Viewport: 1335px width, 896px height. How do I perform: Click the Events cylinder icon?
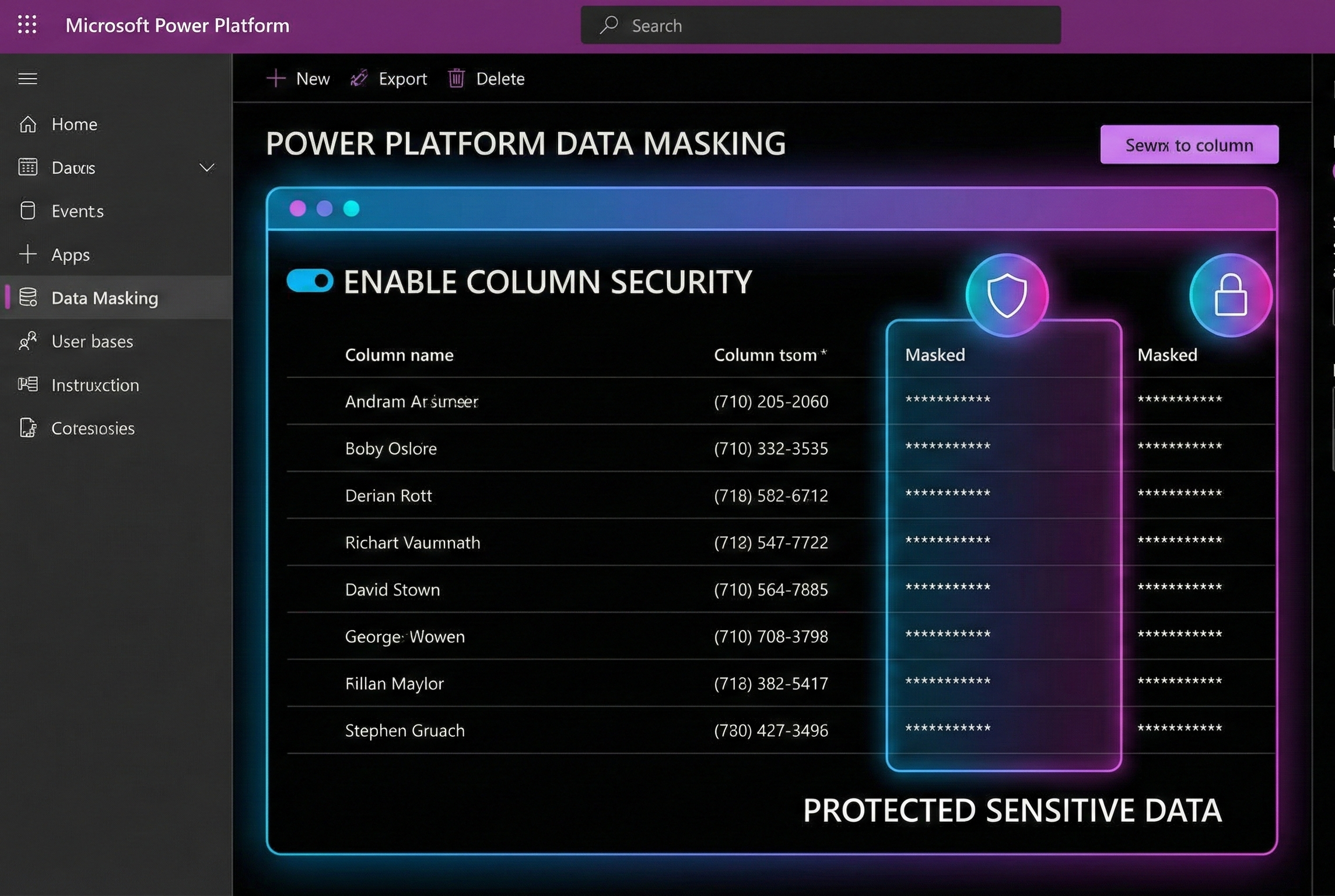click(x=27, y=211)
